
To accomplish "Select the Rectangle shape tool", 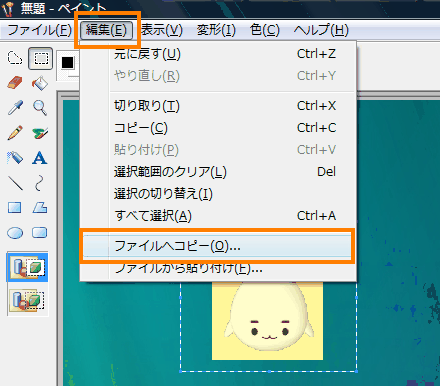I will pos(15,208).
